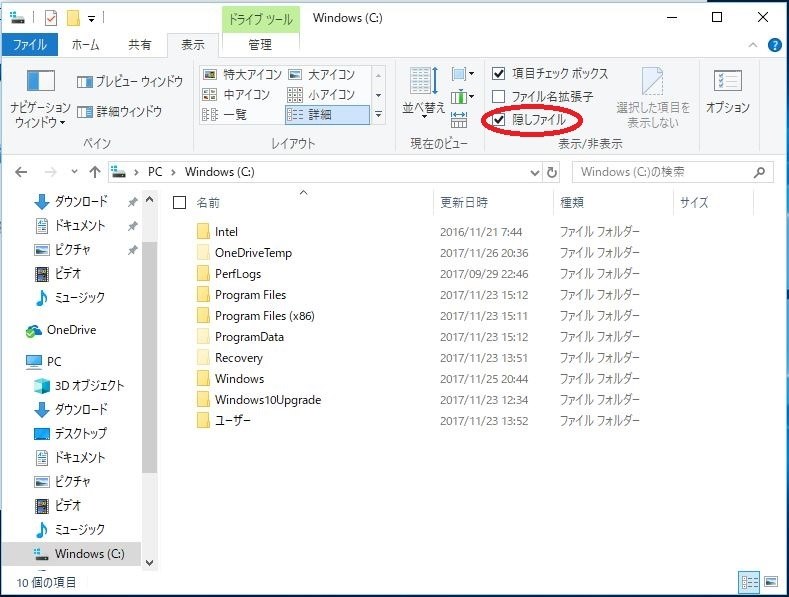
Task: Select 詳細 layout
Action: (328, 115)
